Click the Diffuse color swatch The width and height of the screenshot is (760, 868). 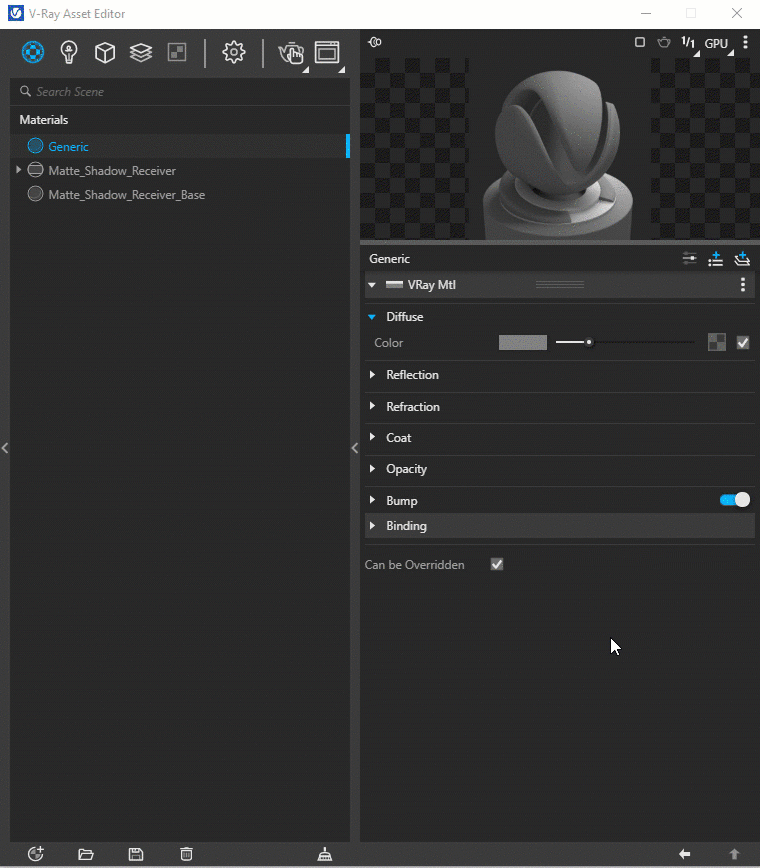523,343
